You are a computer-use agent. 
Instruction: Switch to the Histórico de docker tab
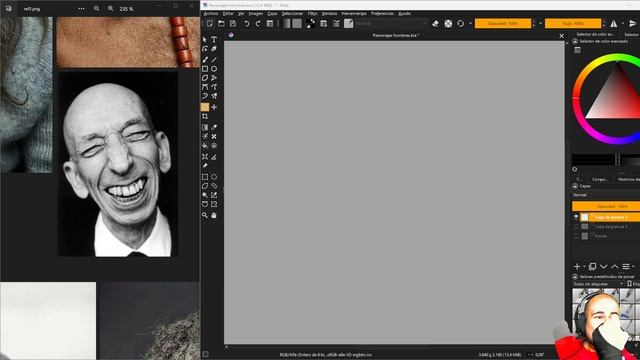628,179
